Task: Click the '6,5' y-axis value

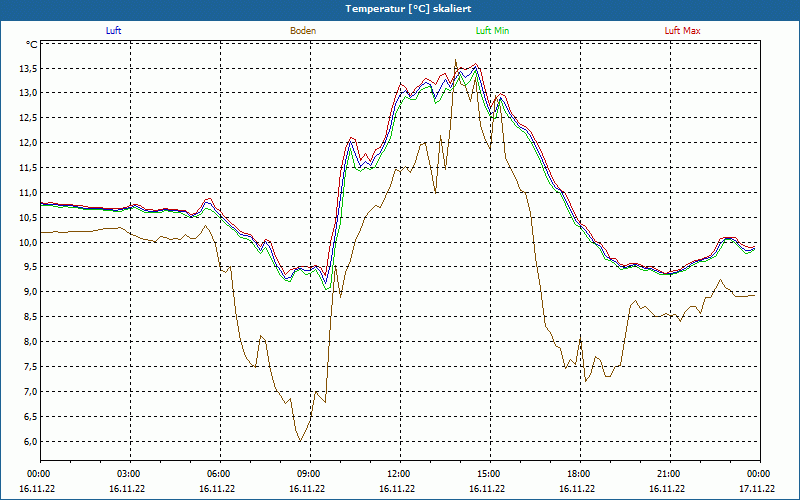Action: [30, 417]
